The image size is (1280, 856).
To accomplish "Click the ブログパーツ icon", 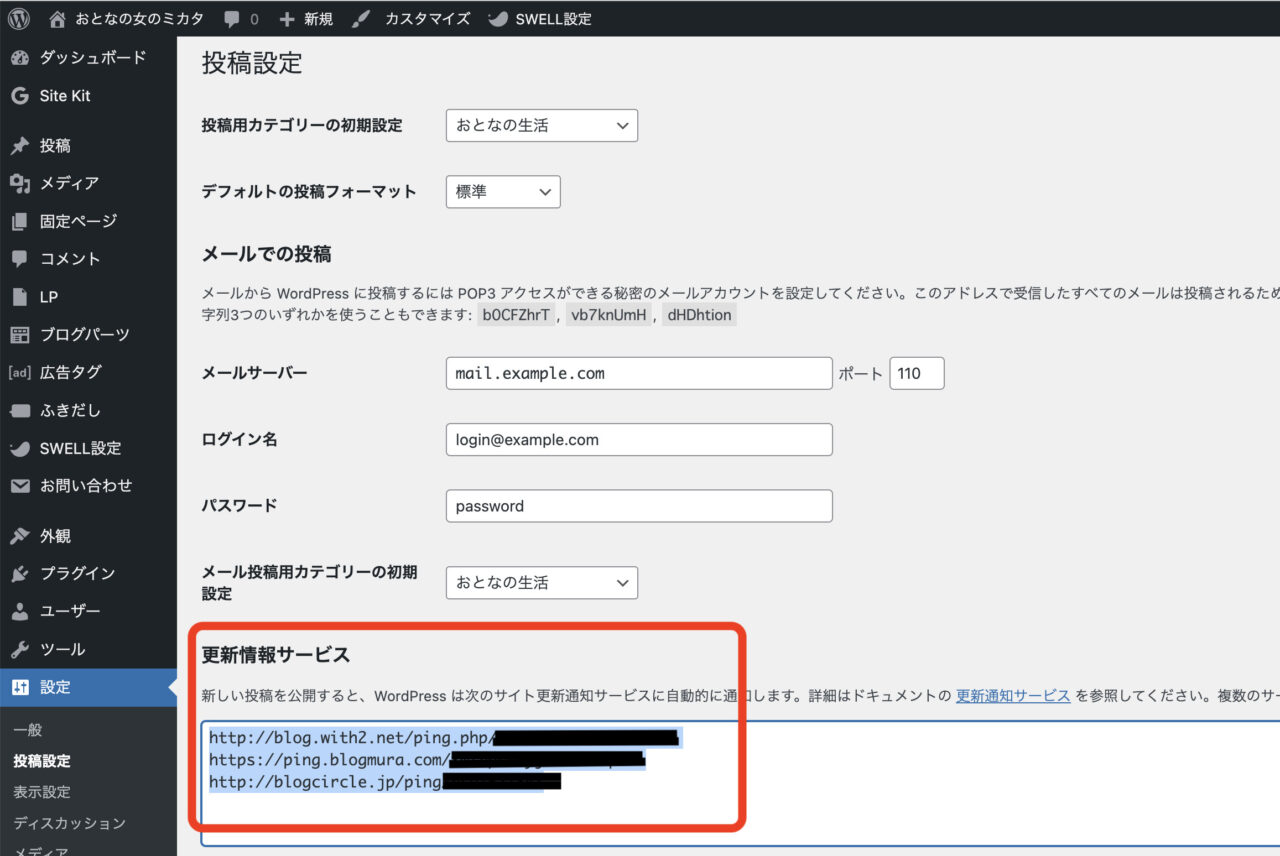I will tap(19, 334).
